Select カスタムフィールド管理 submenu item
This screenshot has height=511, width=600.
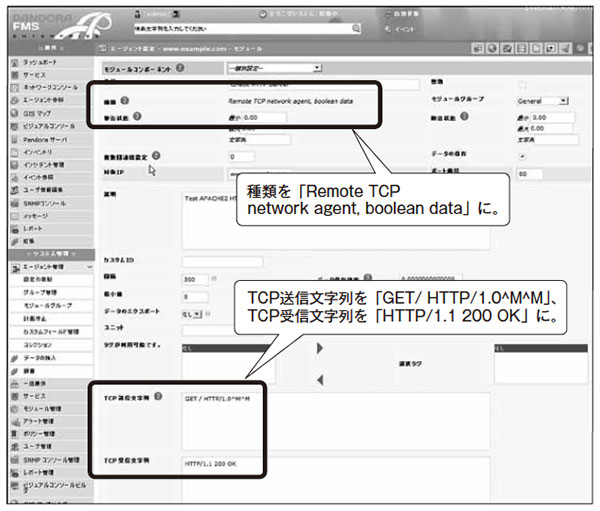pyautogui.click(x=51, y=332)
